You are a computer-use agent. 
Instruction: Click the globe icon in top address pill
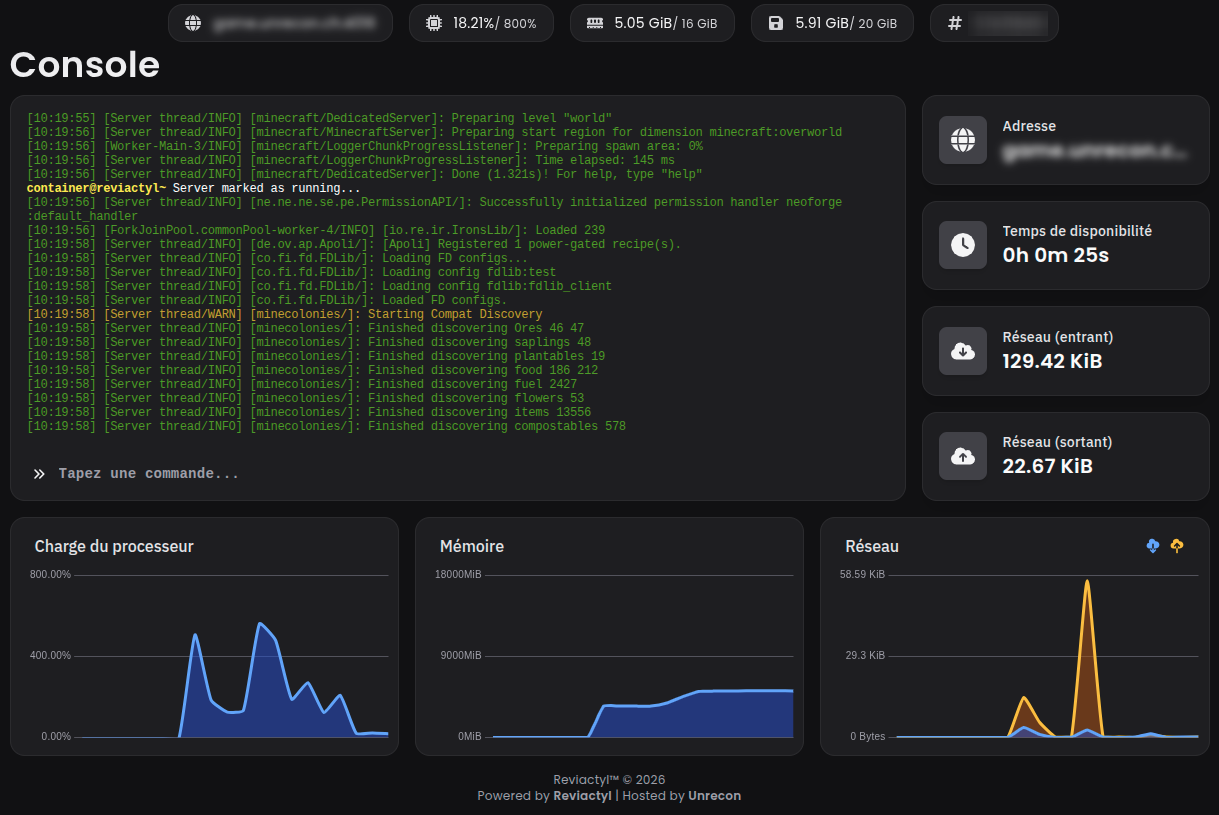point(194,23)
